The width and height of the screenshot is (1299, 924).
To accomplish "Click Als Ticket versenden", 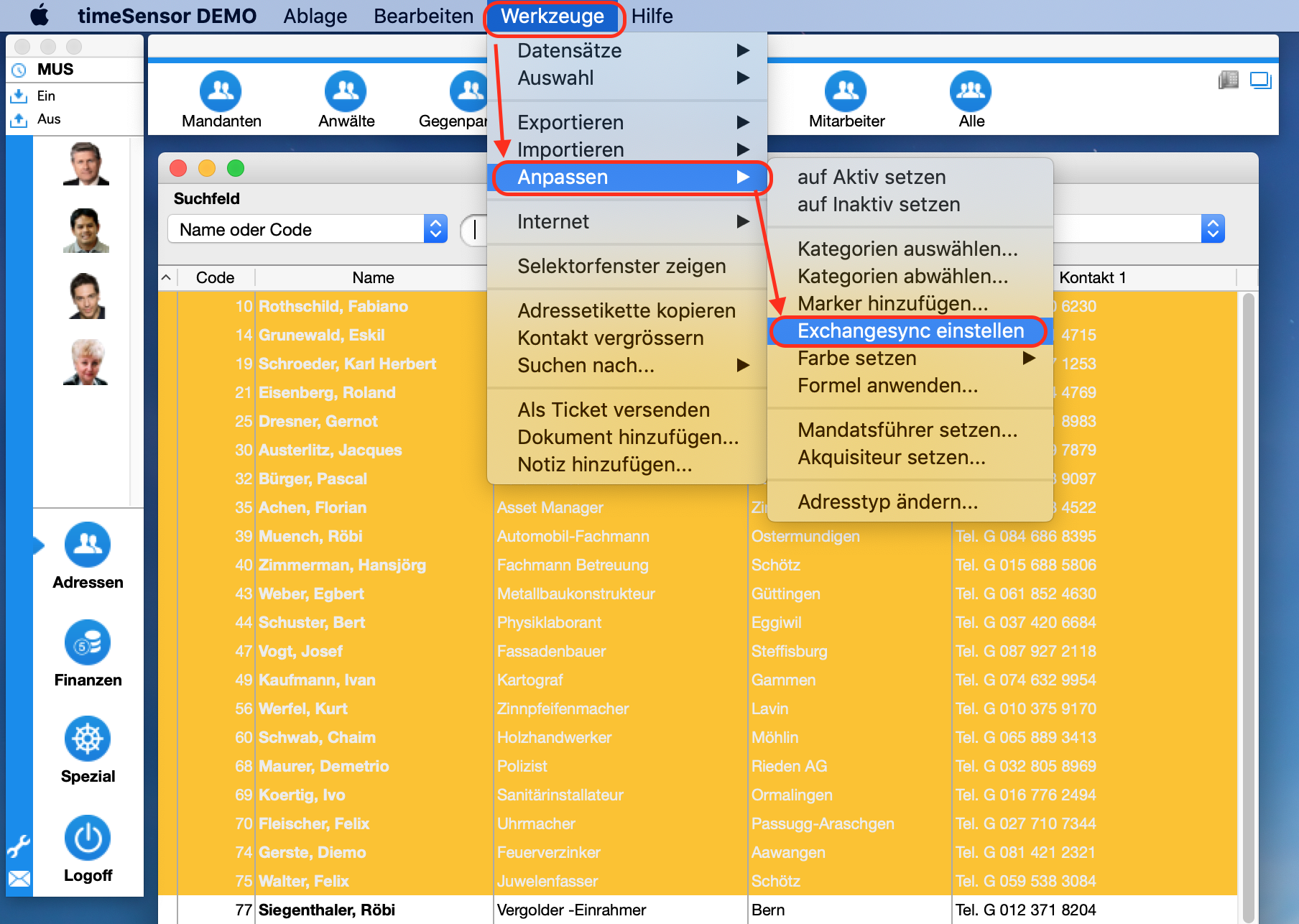I will pos(627,410).
